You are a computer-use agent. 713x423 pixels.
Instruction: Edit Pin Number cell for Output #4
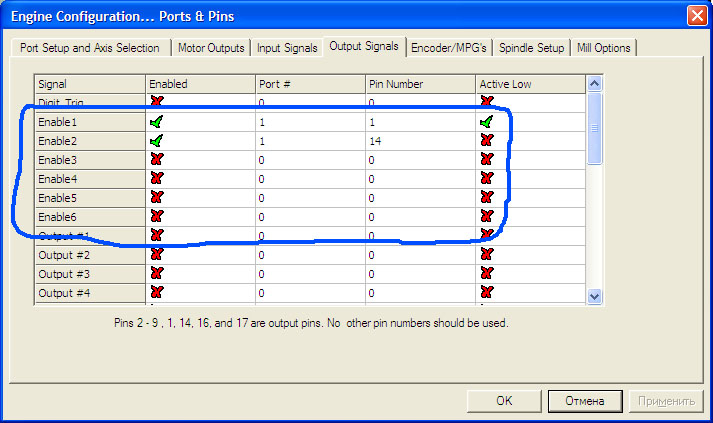[421, 293]
